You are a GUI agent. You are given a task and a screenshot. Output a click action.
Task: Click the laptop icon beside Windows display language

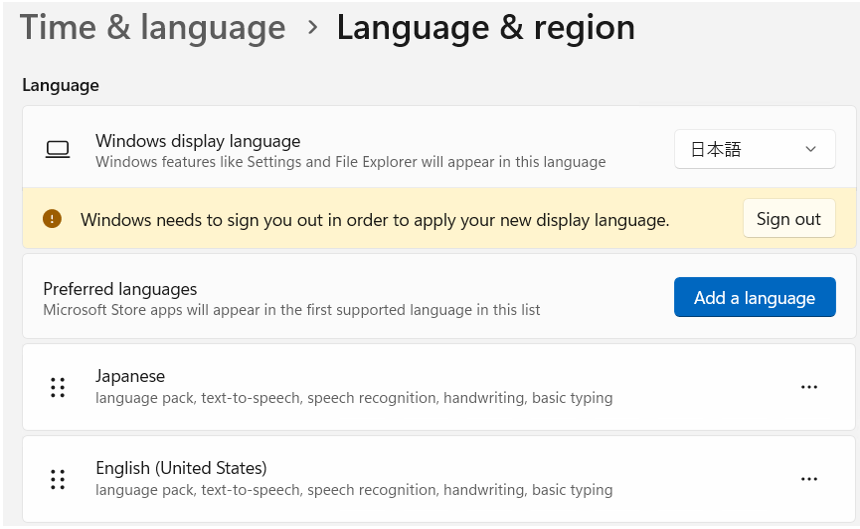point(58,150)
